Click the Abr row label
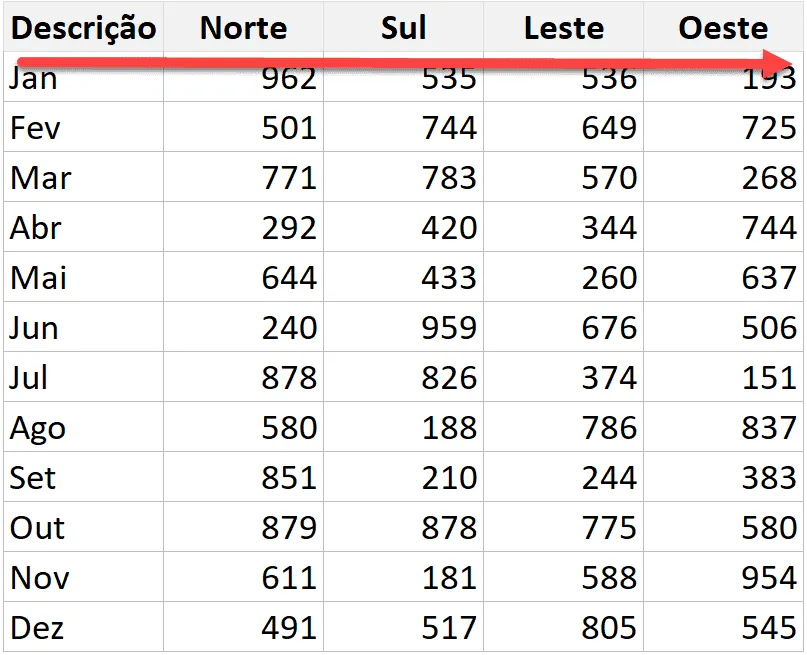The image size is (807, 655). pos(83,227)
